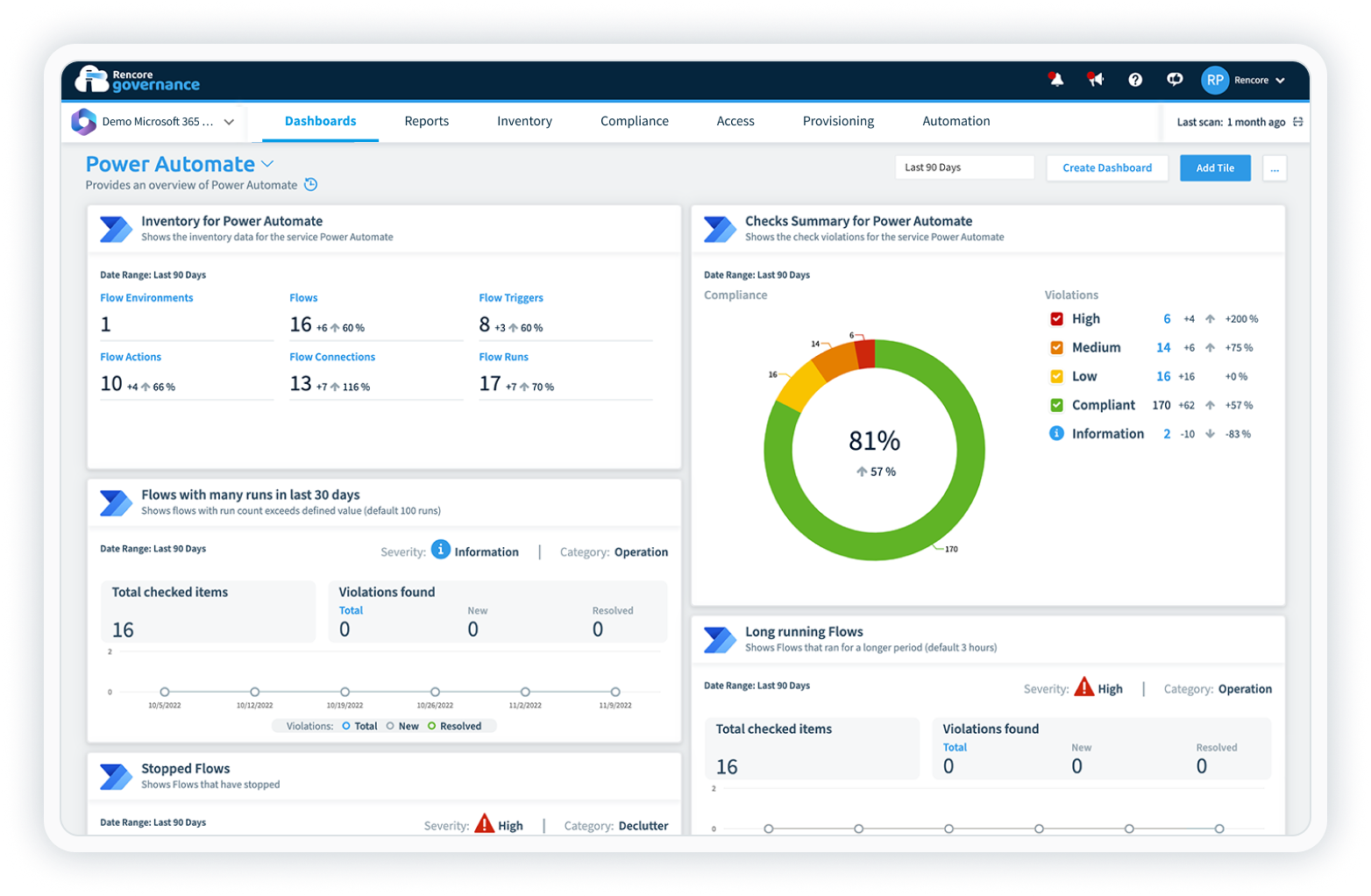Open the Flow Runs link
1371x896 pixels.
point(503,357)
